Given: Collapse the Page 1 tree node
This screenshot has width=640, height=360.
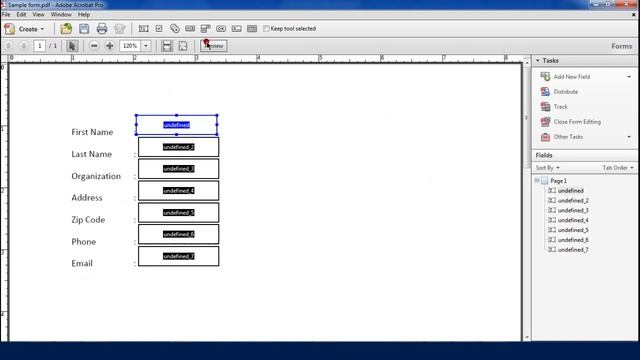Looking at the screenshot, I should click(x=537, y=180).
